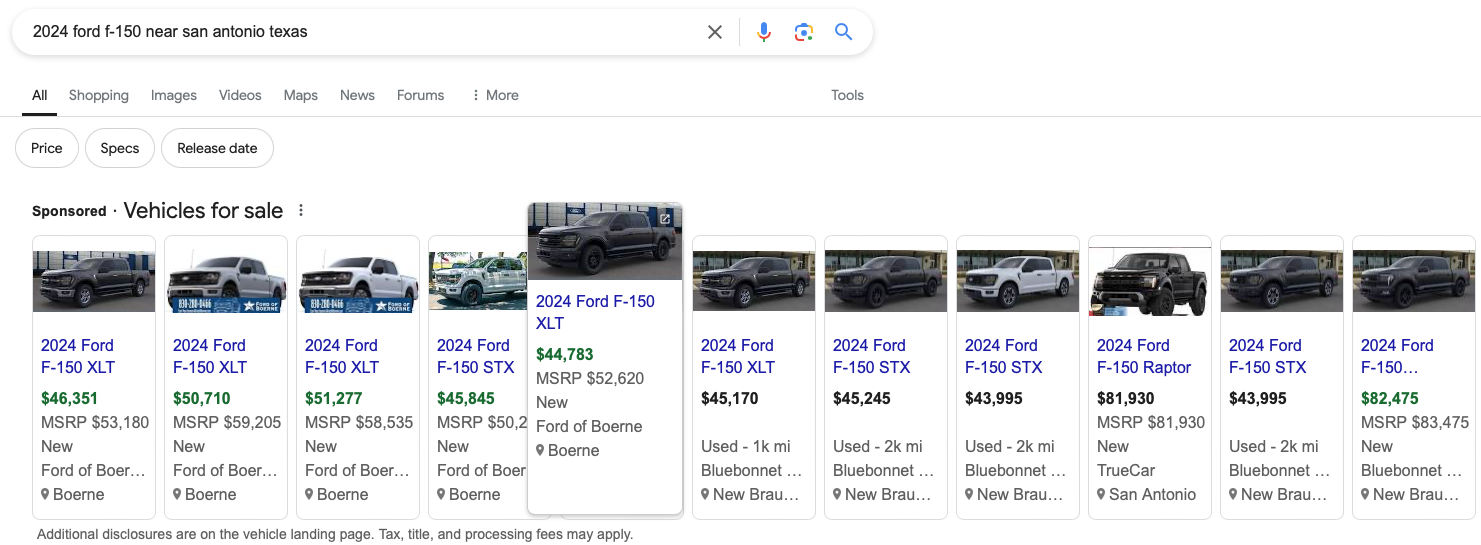The height and width of the screenshot is (545, 1481).
Task: Apply the Specs filter chip
Action: pos(120,148)
